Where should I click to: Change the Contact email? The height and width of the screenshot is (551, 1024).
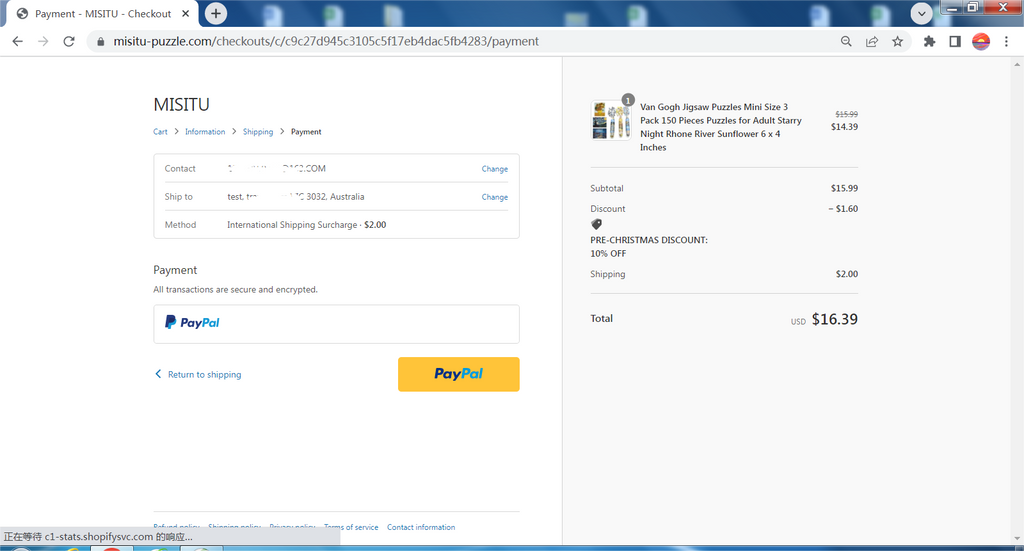tap(494, 169)
